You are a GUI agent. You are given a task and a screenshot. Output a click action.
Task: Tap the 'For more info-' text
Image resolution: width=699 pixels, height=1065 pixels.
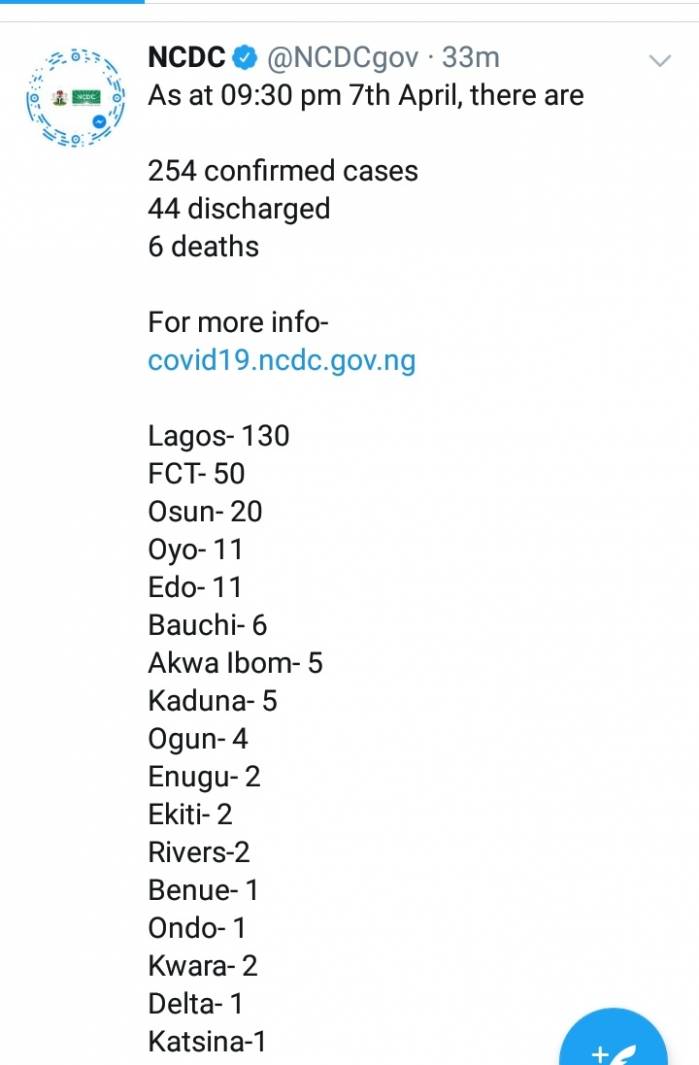pyautogui.click(x=238, y=322)
